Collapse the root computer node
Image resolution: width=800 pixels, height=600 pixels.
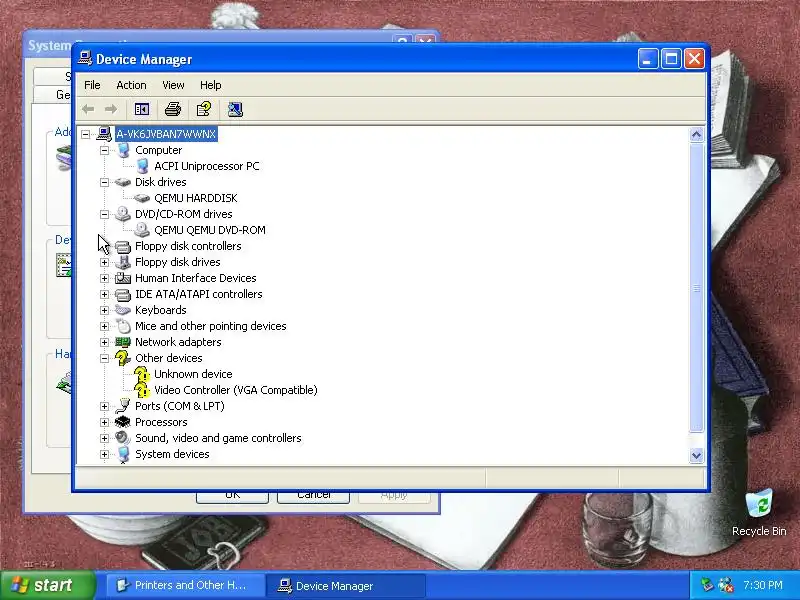coord(85,134)
